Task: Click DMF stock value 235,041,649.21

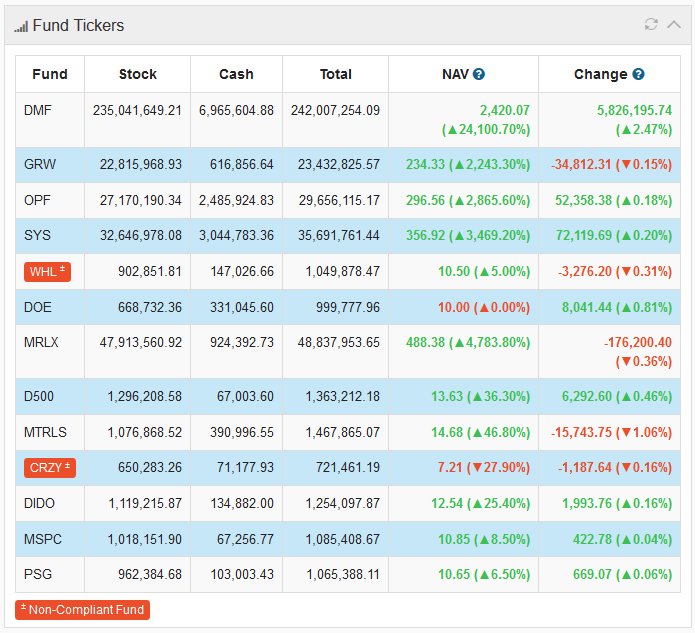Action: pos(137,110)
